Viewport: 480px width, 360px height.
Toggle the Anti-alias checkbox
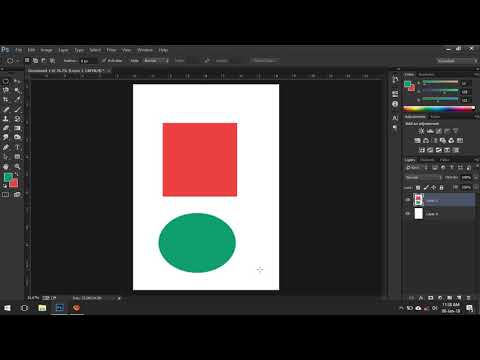point(104,61)
